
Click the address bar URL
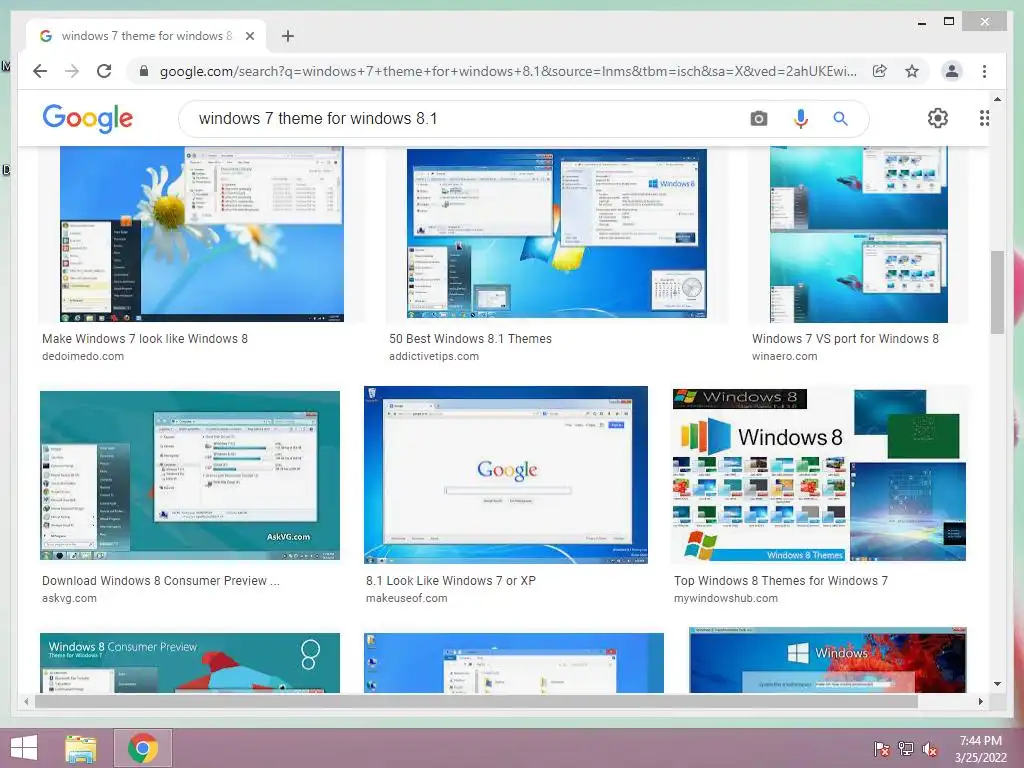(x=508, y=71)
